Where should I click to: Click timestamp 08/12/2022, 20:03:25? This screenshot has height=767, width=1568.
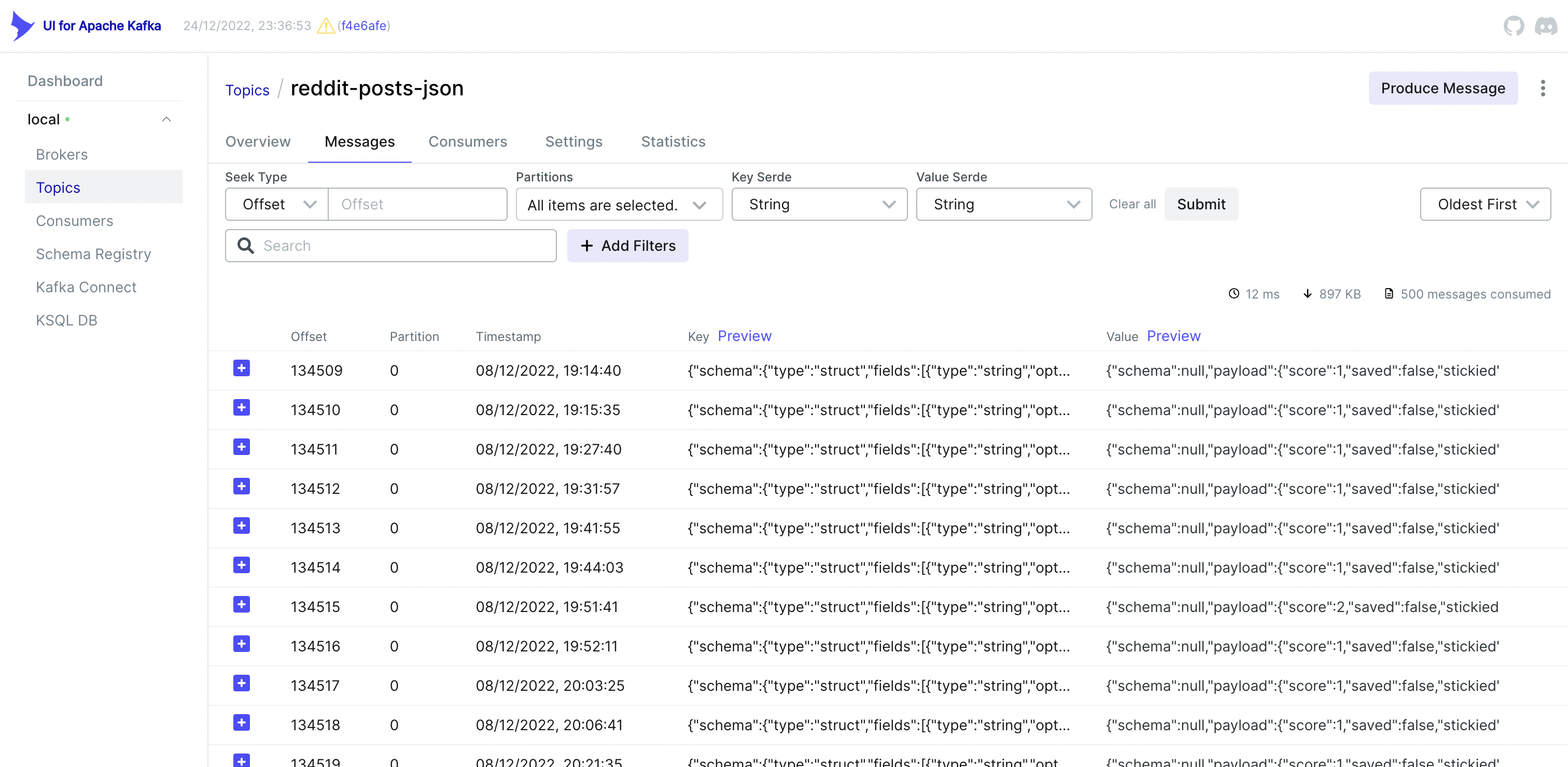click(550, 686)
